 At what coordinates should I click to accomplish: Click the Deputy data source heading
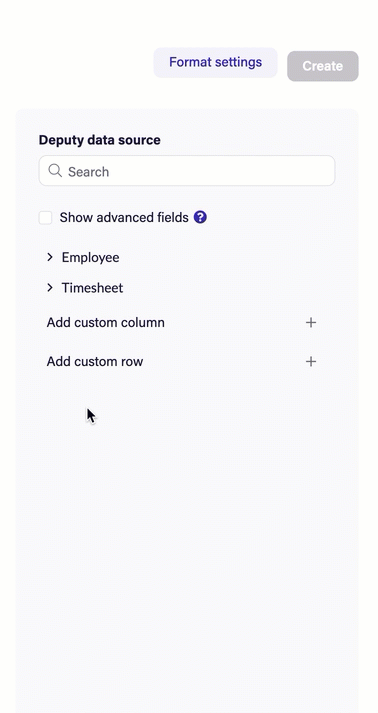coord(100,140)
